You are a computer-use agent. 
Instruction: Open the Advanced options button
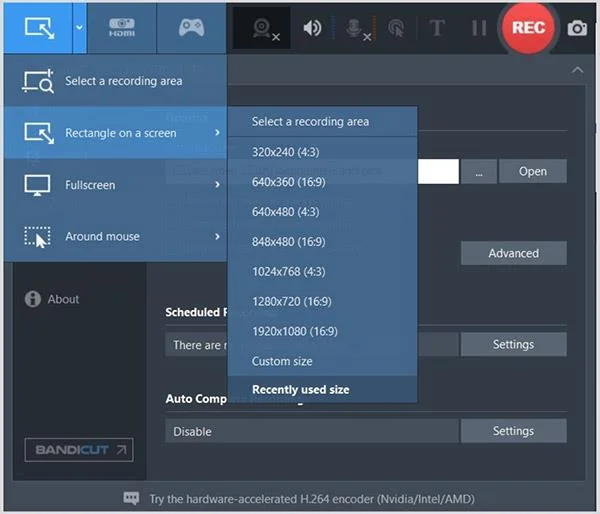point(514,253)
